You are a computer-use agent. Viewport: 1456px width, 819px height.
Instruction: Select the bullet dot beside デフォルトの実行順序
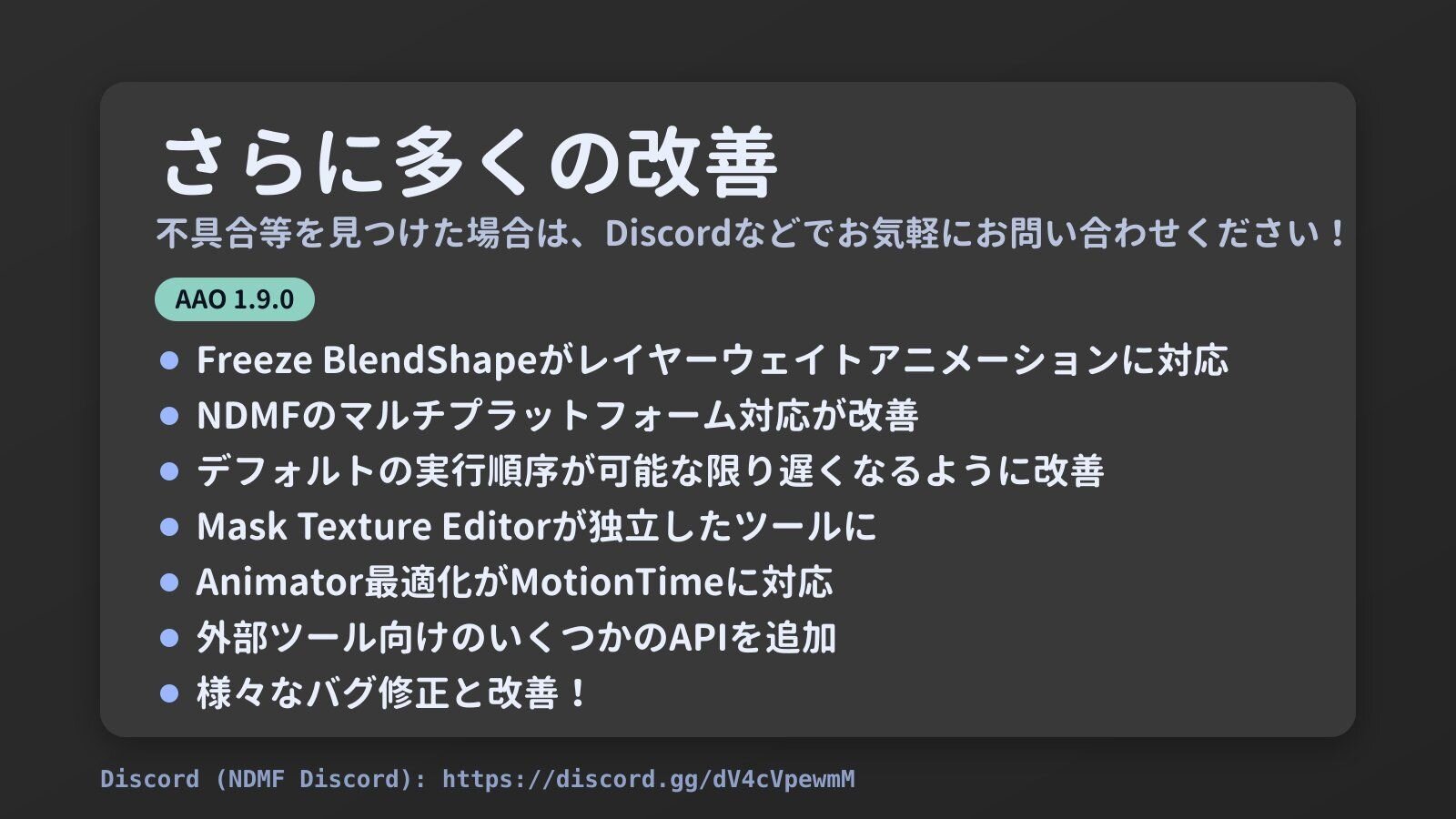169,471
